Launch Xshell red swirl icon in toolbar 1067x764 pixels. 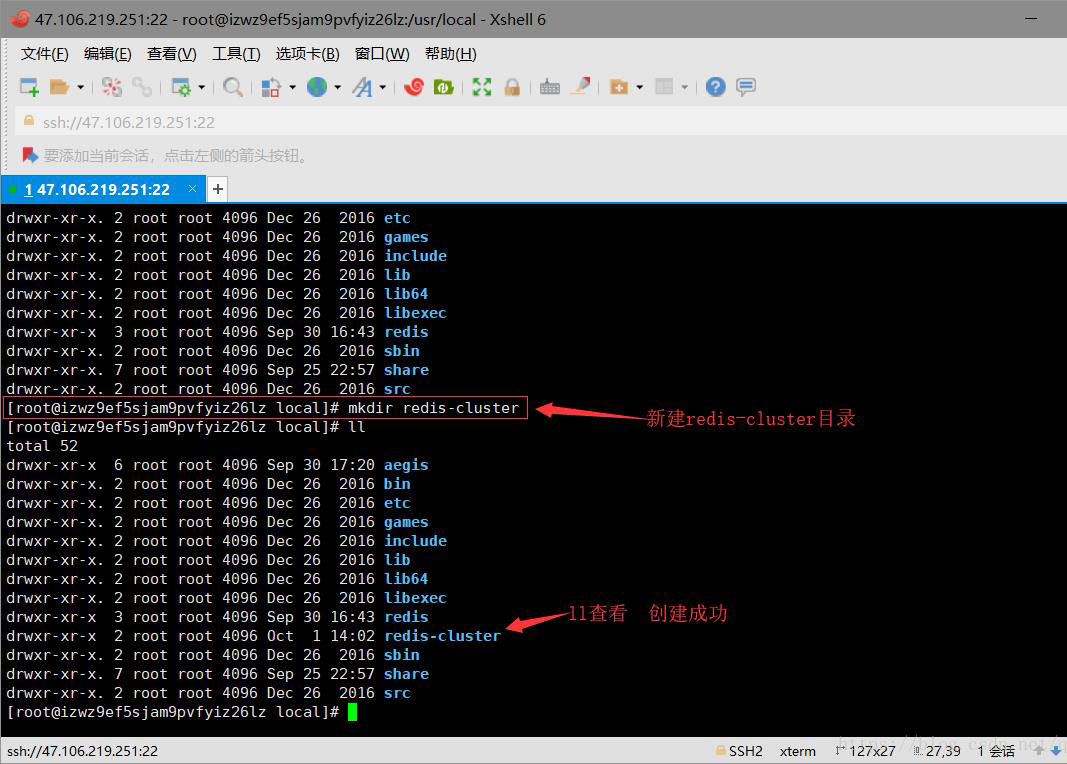pos(414,87)
